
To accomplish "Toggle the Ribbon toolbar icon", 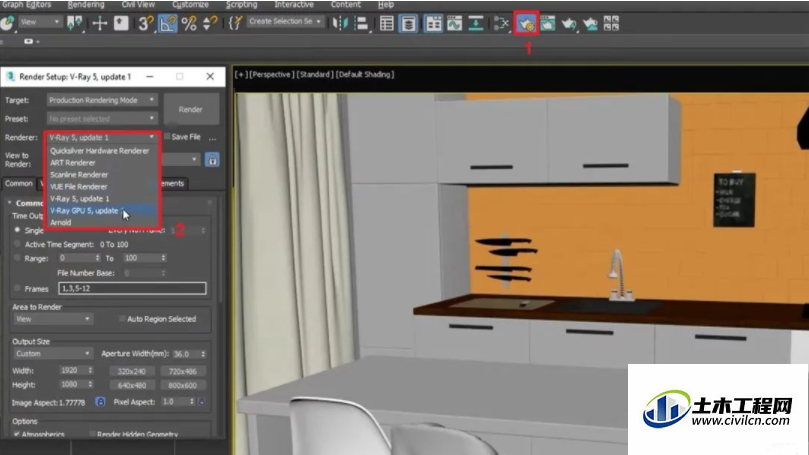I will [x=433, y=23].
